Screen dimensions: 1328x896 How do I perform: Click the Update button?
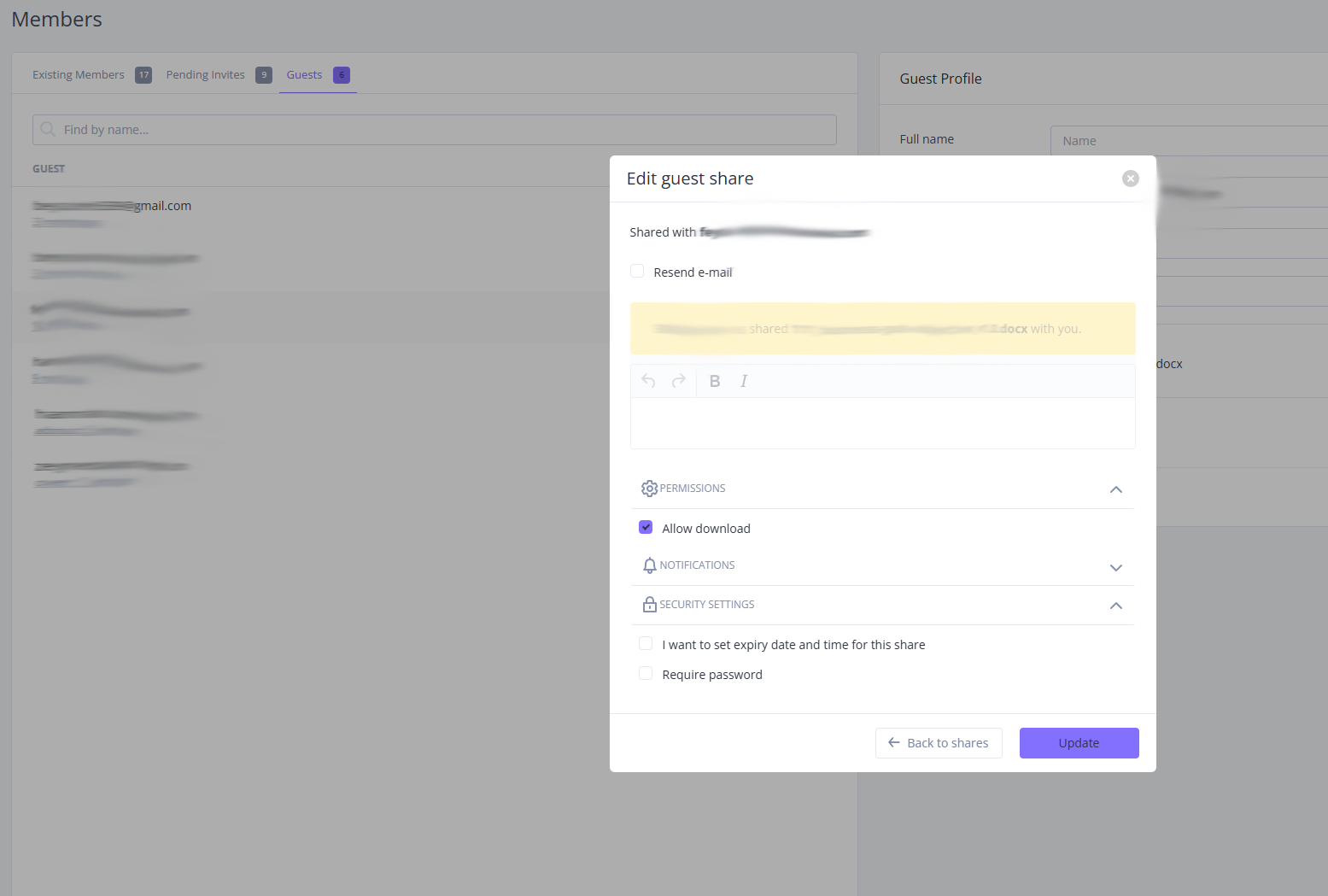tap(1079, 742)
